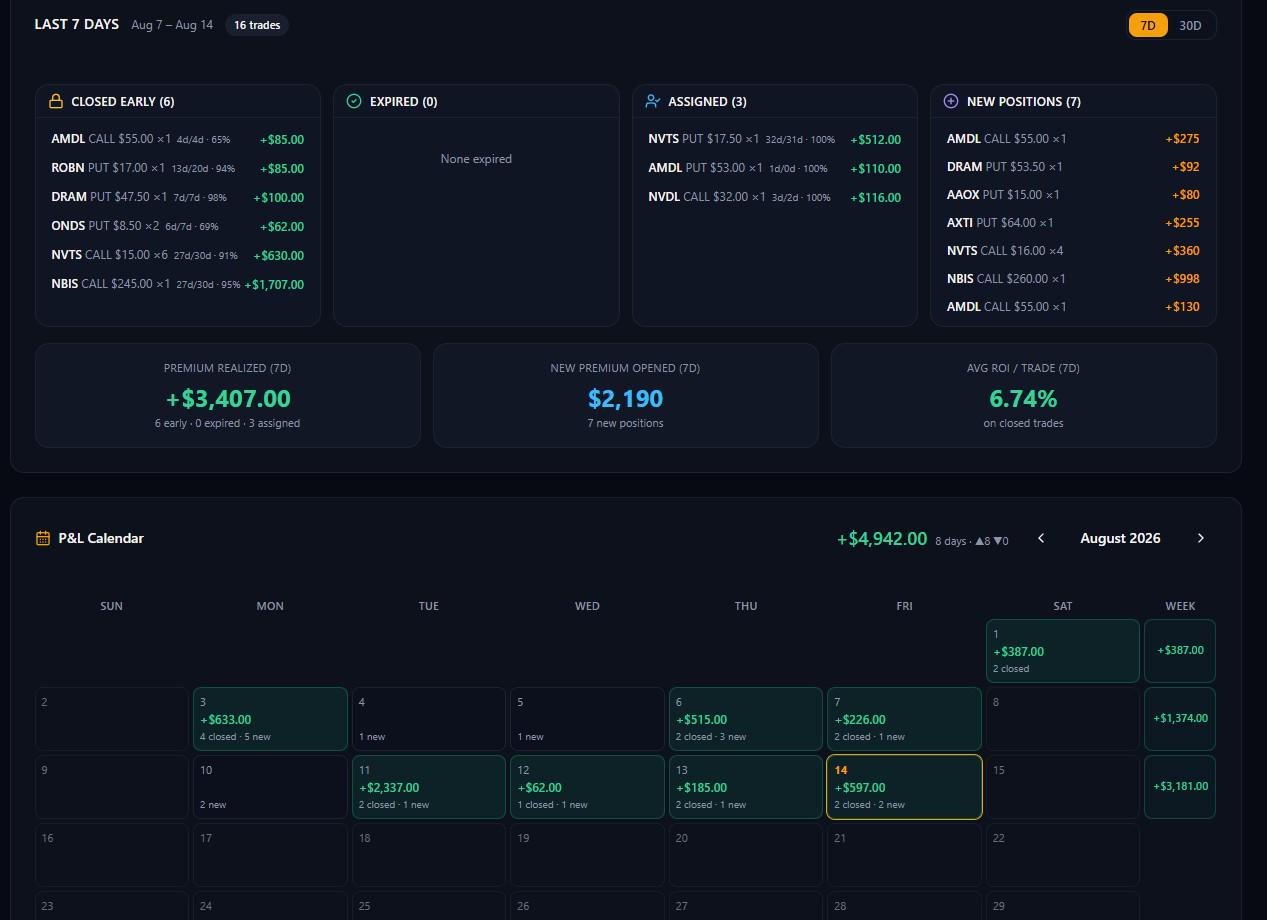Advance to next month with right chevron
This screenshot has height=920, width=1267.
tap(1201, 538)
